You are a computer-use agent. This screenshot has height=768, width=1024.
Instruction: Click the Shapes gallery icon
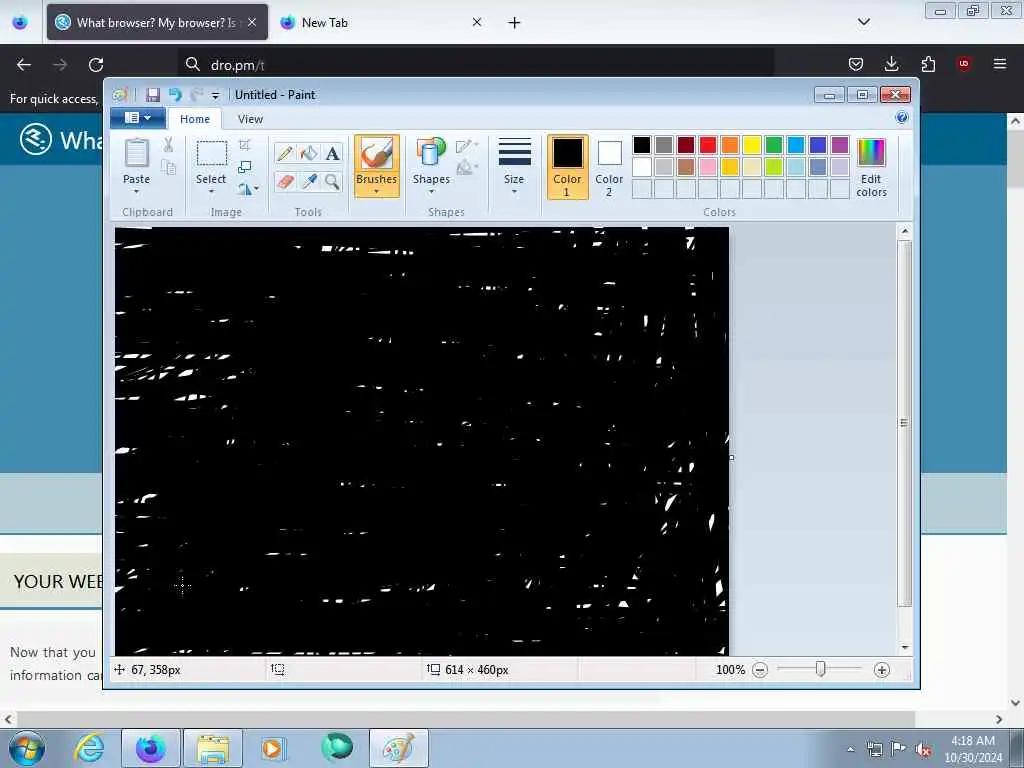(x=431, y=152)
